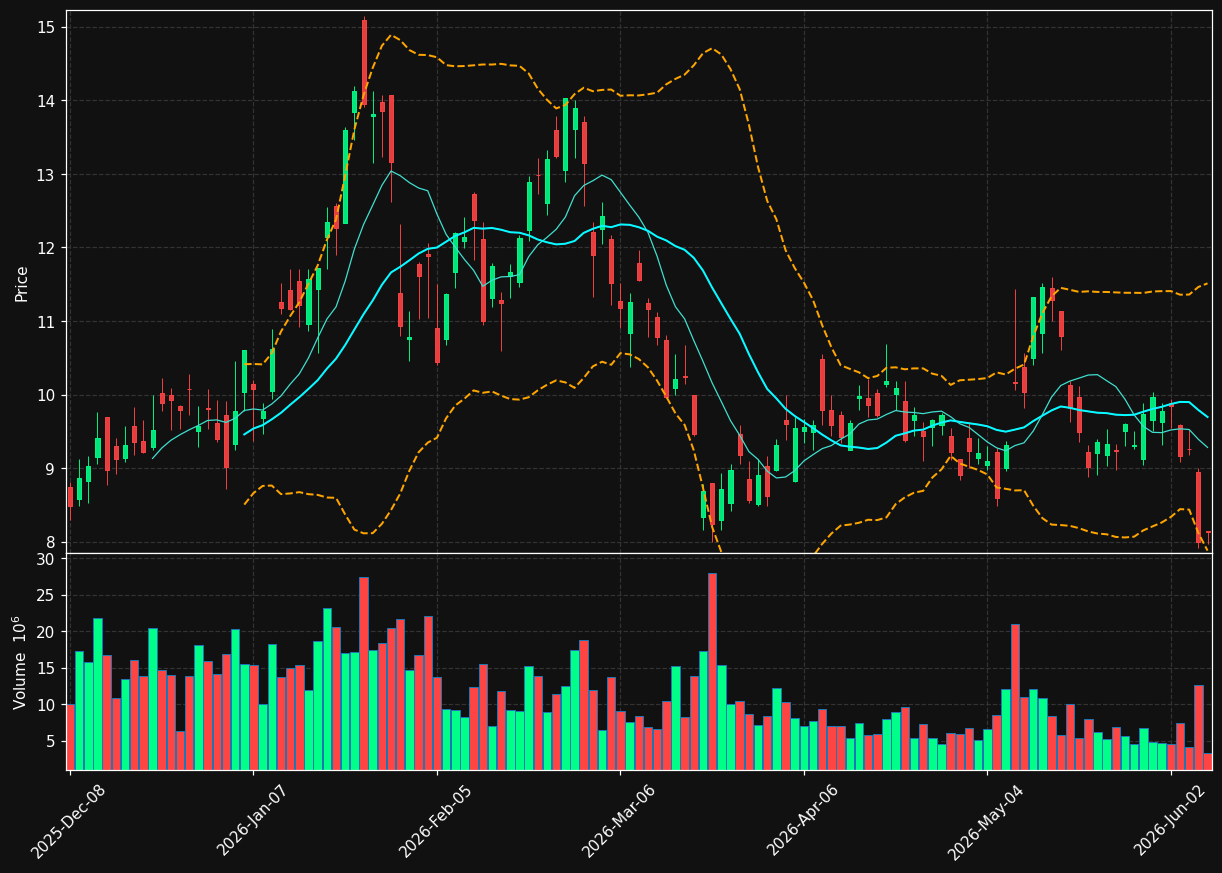Click price tick value 9

tap(51, 469)
